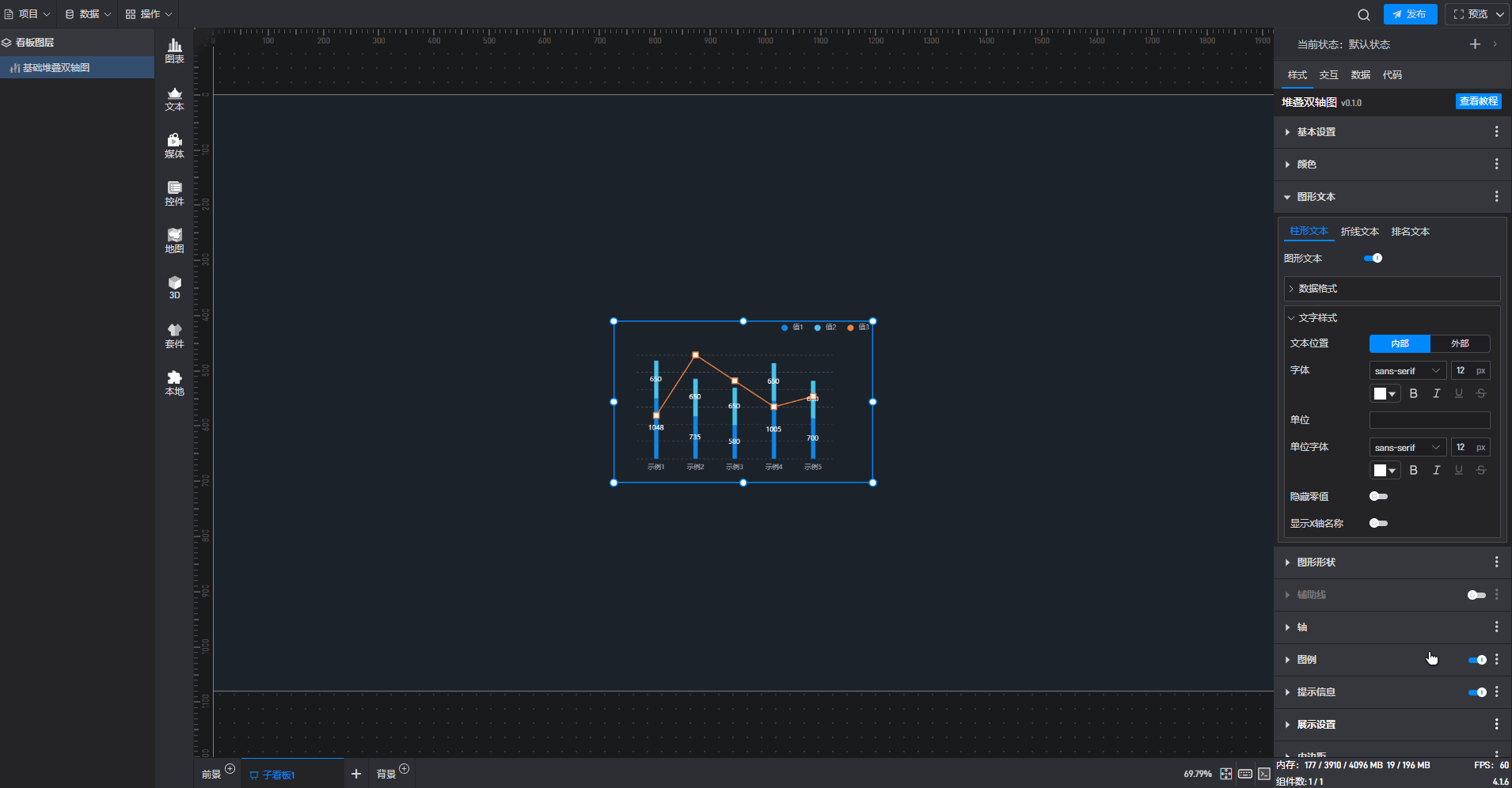Click the Bold icon for 字体

pos(1413,393)
